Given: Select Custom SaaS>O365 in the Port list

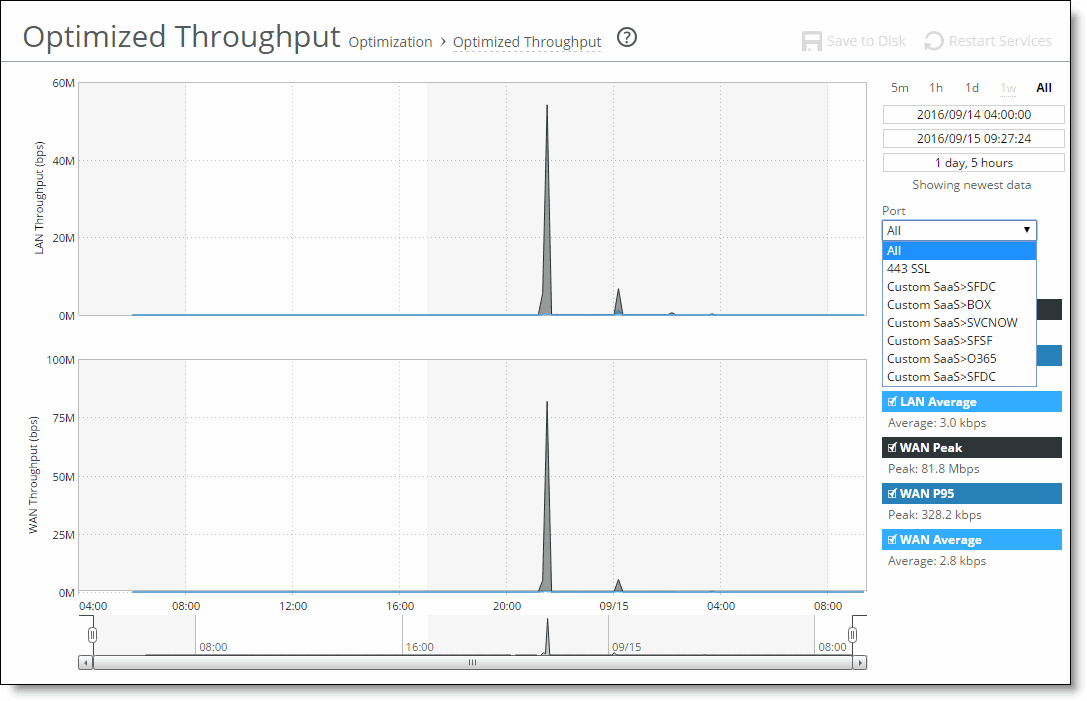Looking at the screenshot, I should tap(941, 359).
